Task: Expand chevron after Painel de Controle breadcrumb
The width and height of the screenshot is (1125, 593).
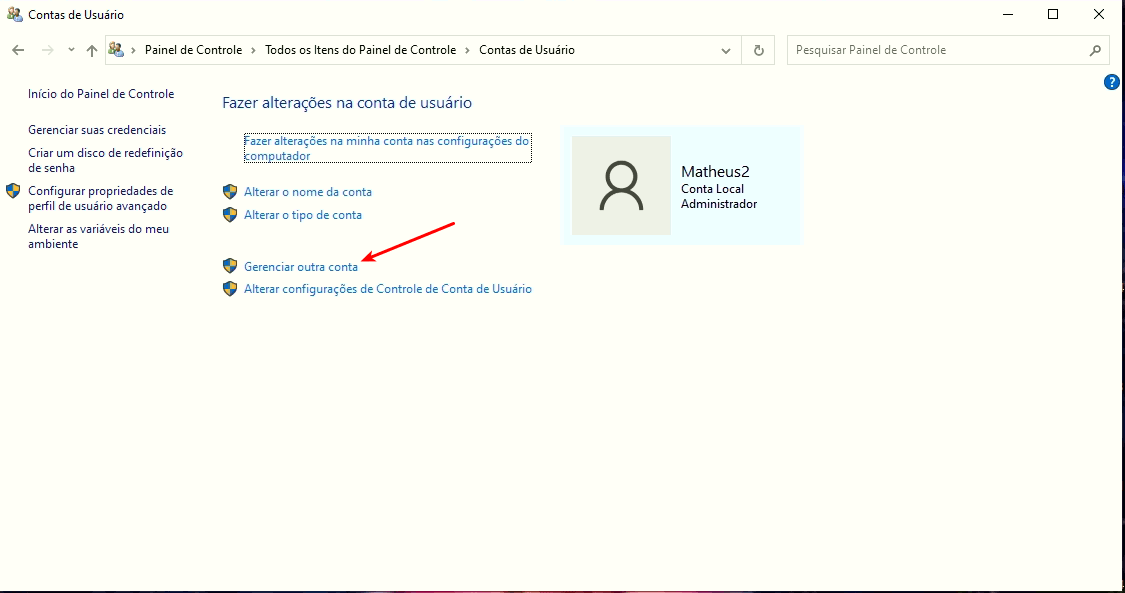Action: tap(254, 50)
